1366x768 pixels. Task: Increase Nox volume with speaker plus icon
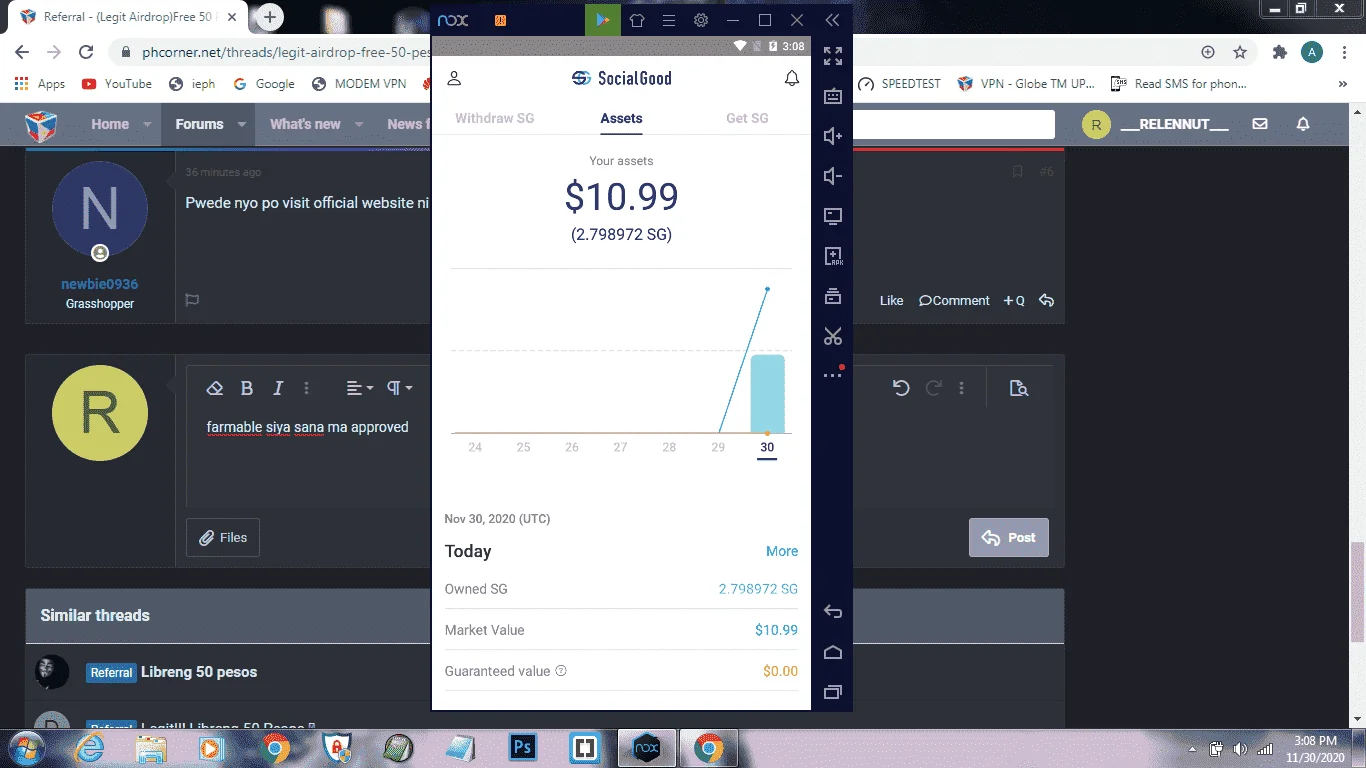pos(833,136)
